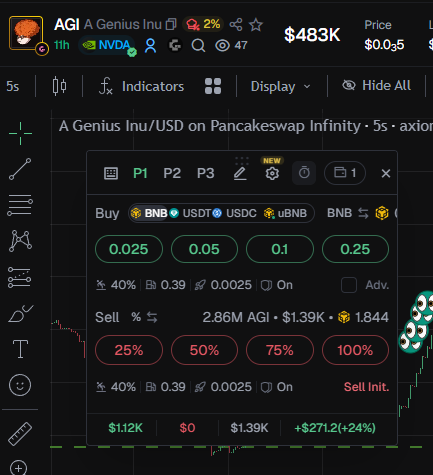Click the Sell Init. link
Screen dimensions: 433x475
tap(366, 387)
